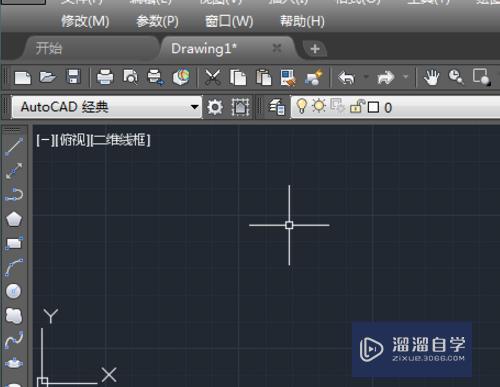Click the Match Properties brush icon
500x387 pixels.
click(288, 78)
